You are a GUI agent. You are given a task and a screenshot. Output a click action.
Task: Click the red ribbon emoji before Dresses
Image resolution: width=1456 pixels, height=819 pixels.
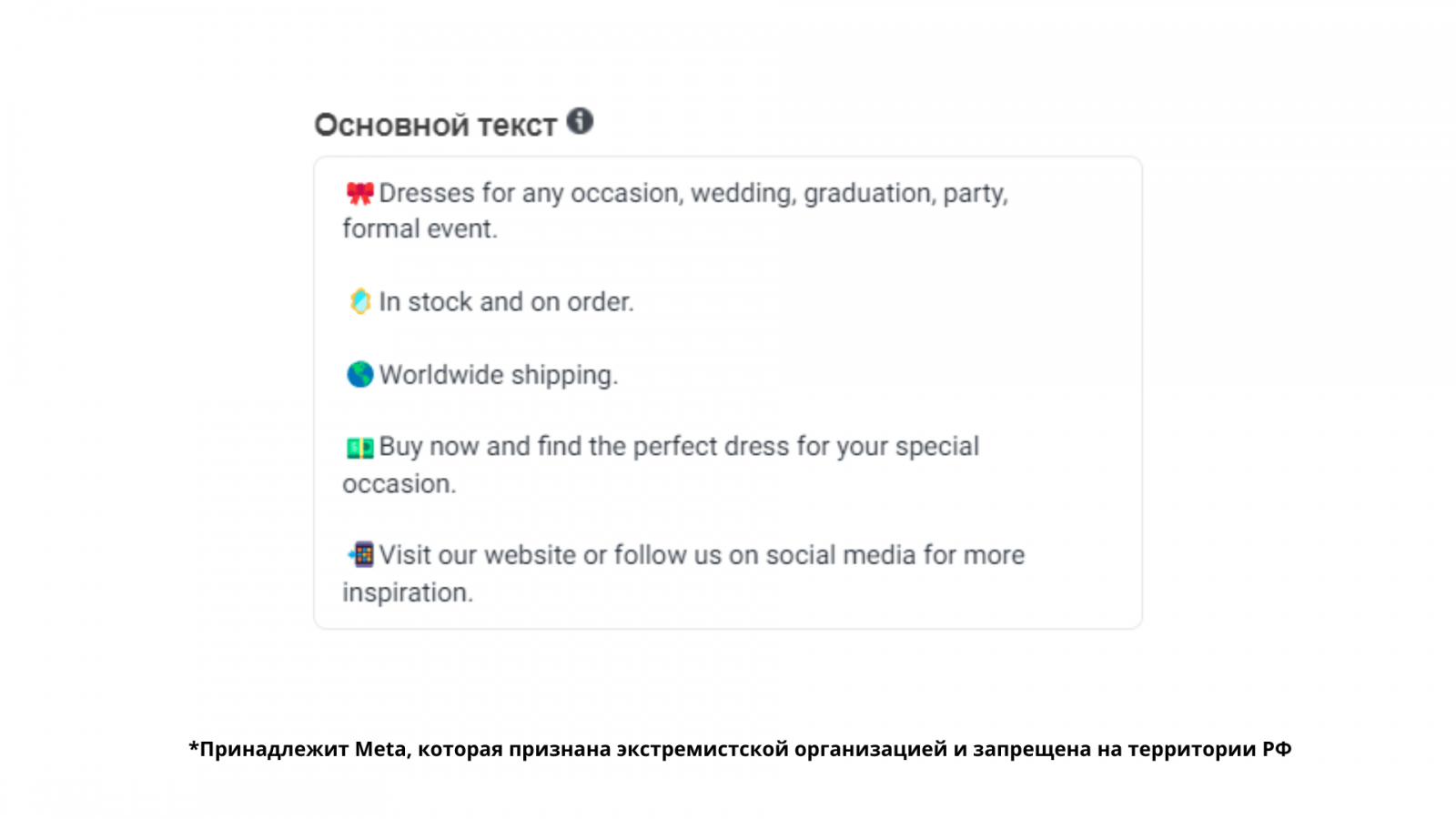click(x=359, y=193)
